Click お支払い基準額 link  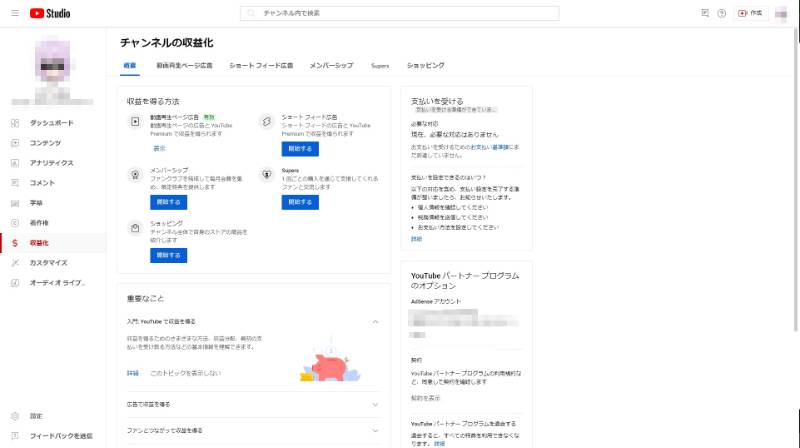point(489,147)
